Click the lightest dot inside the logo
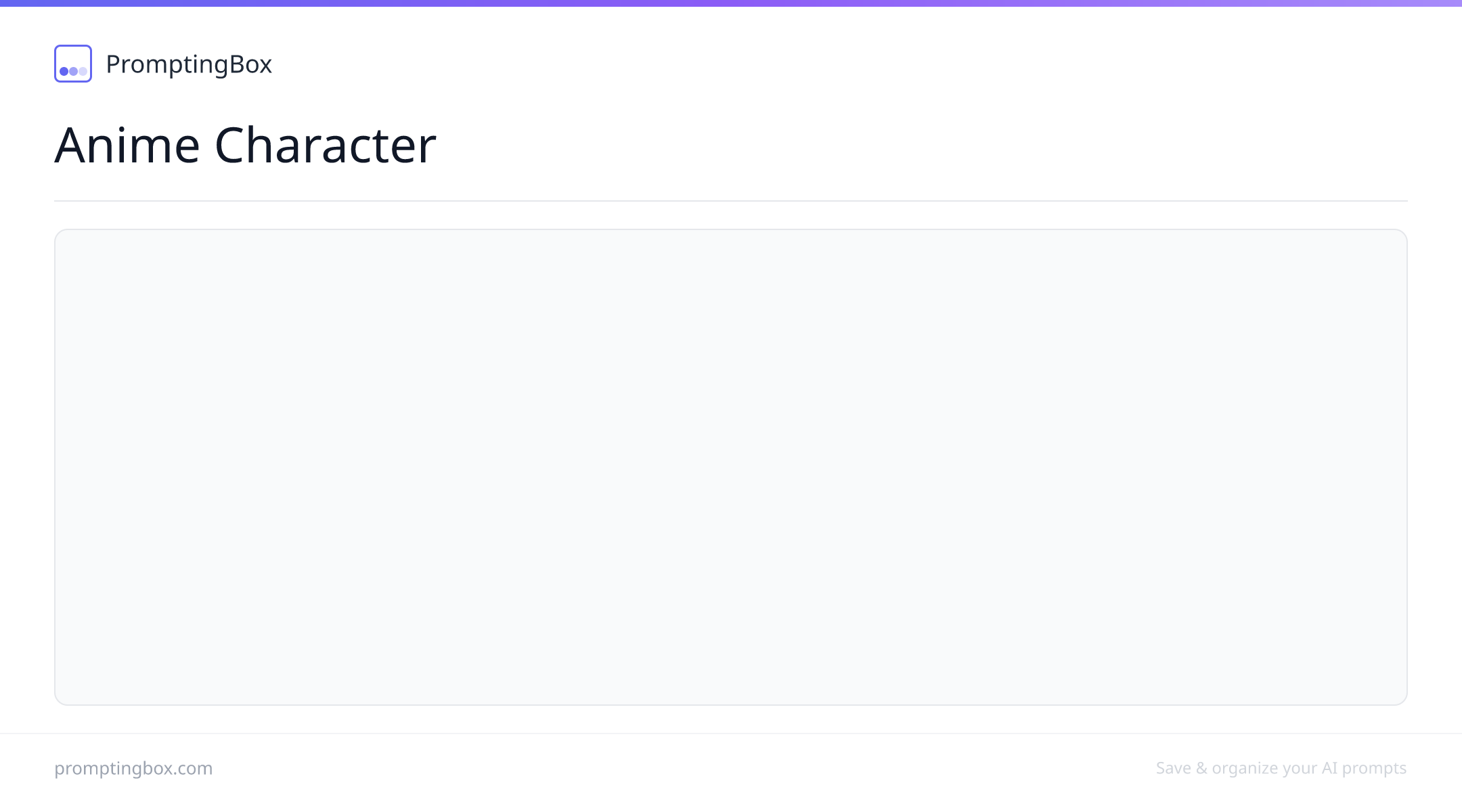This screenshot has width=1462, height=812. (x=83, y=71)
